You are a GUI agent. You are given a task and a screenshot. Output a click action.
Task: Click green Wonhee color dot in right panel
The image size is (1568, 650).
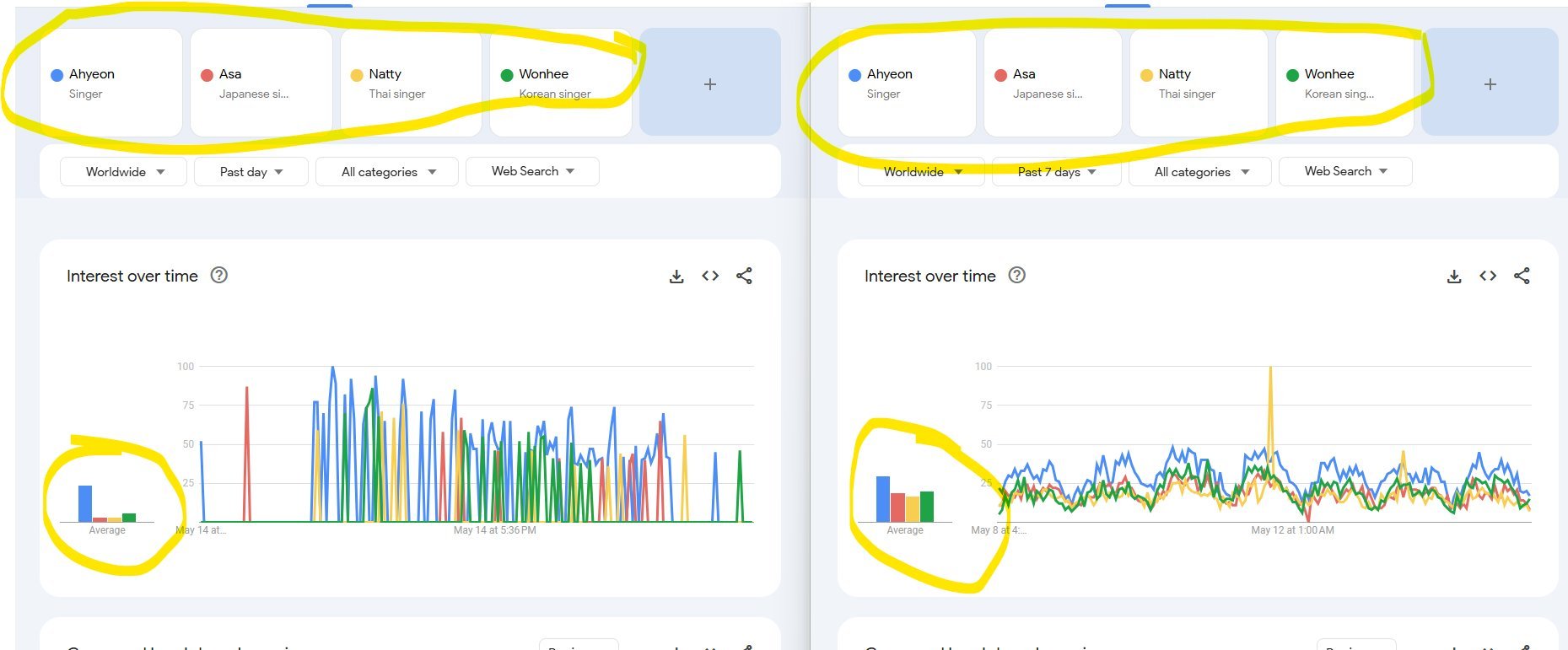(1292, 75)
